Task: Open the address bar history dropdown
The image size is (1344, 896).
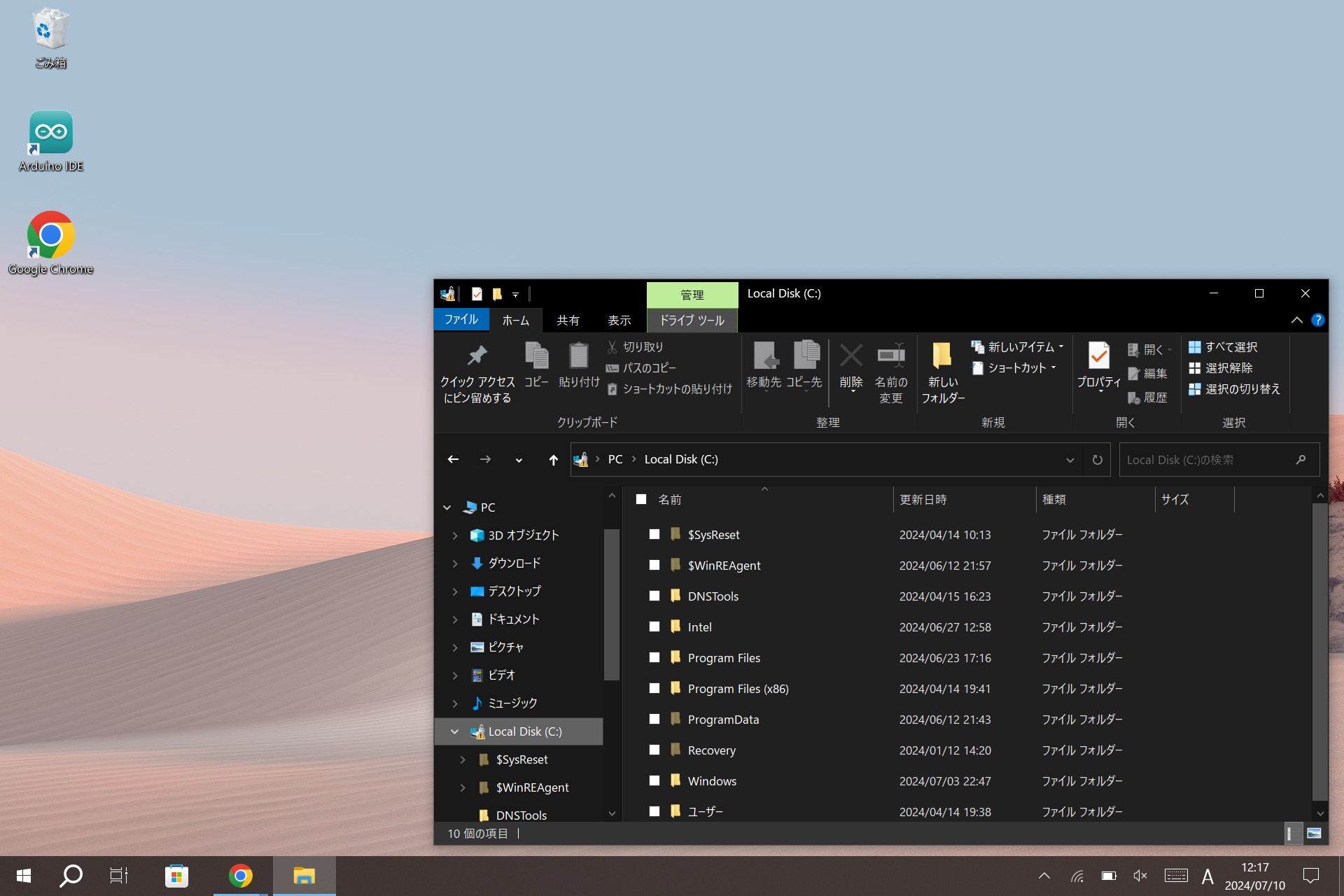Action: click(x=1070, y=460)
